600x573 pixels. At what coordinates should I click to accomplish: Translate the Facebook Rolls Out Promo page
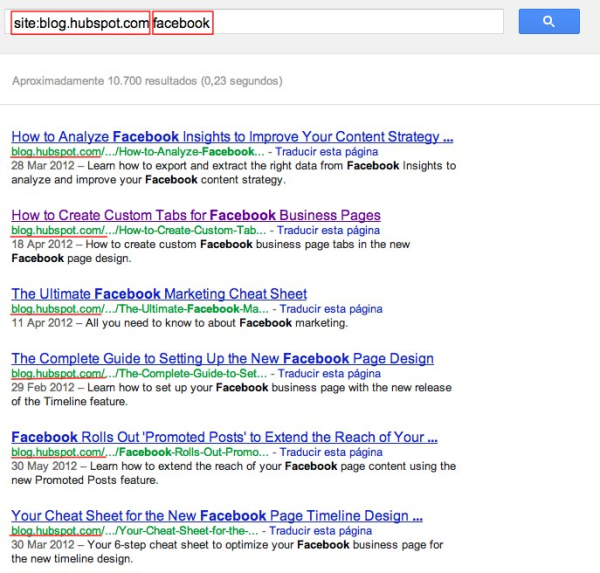click(x=331, y=452)
